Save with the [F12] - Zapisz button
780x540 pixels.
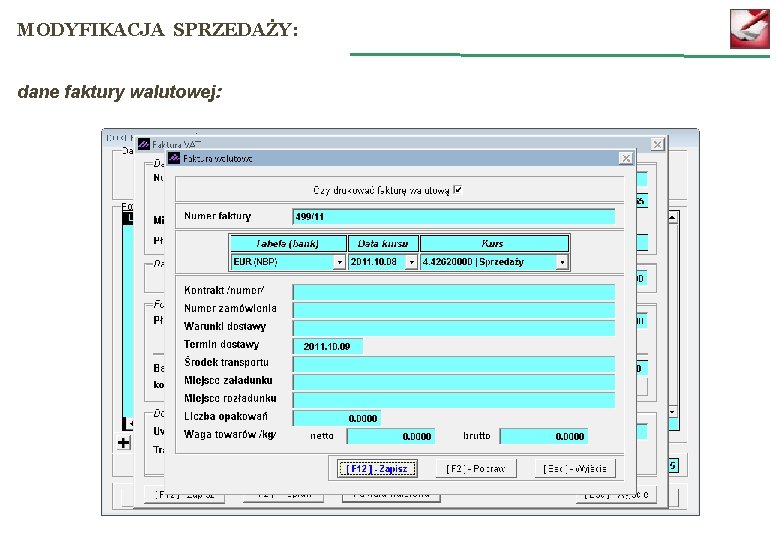tap(377, 468)
